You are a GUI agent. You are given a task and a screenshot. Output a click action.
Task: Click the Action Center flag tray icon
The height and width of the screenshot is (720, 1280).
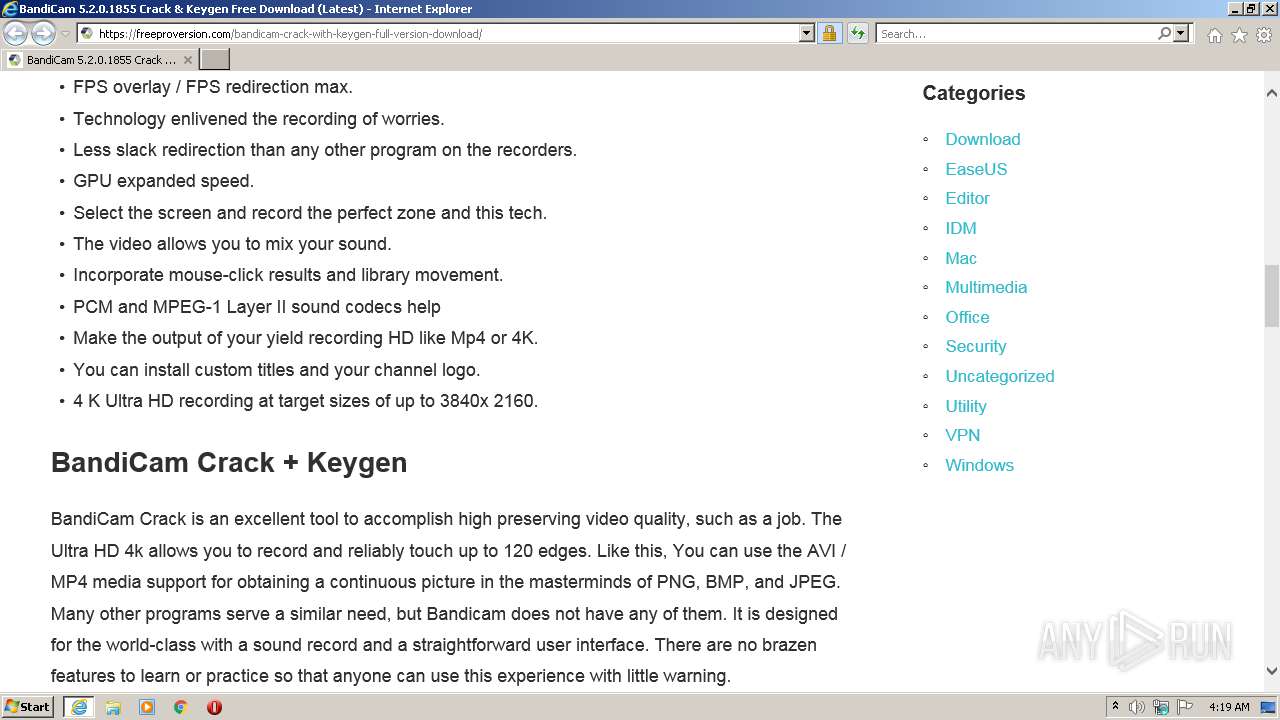(x=1184, y=707)
